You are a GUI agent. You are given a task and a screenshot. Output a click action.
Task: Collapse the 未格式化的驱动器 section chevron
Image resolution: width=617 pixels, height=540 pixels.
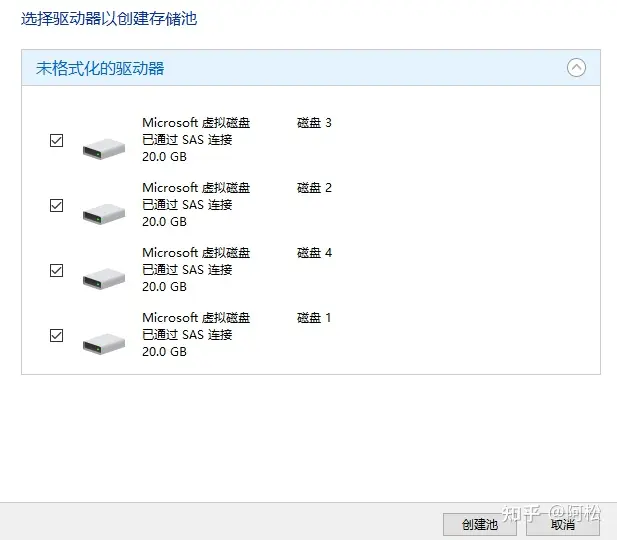(x=576, y=68)
